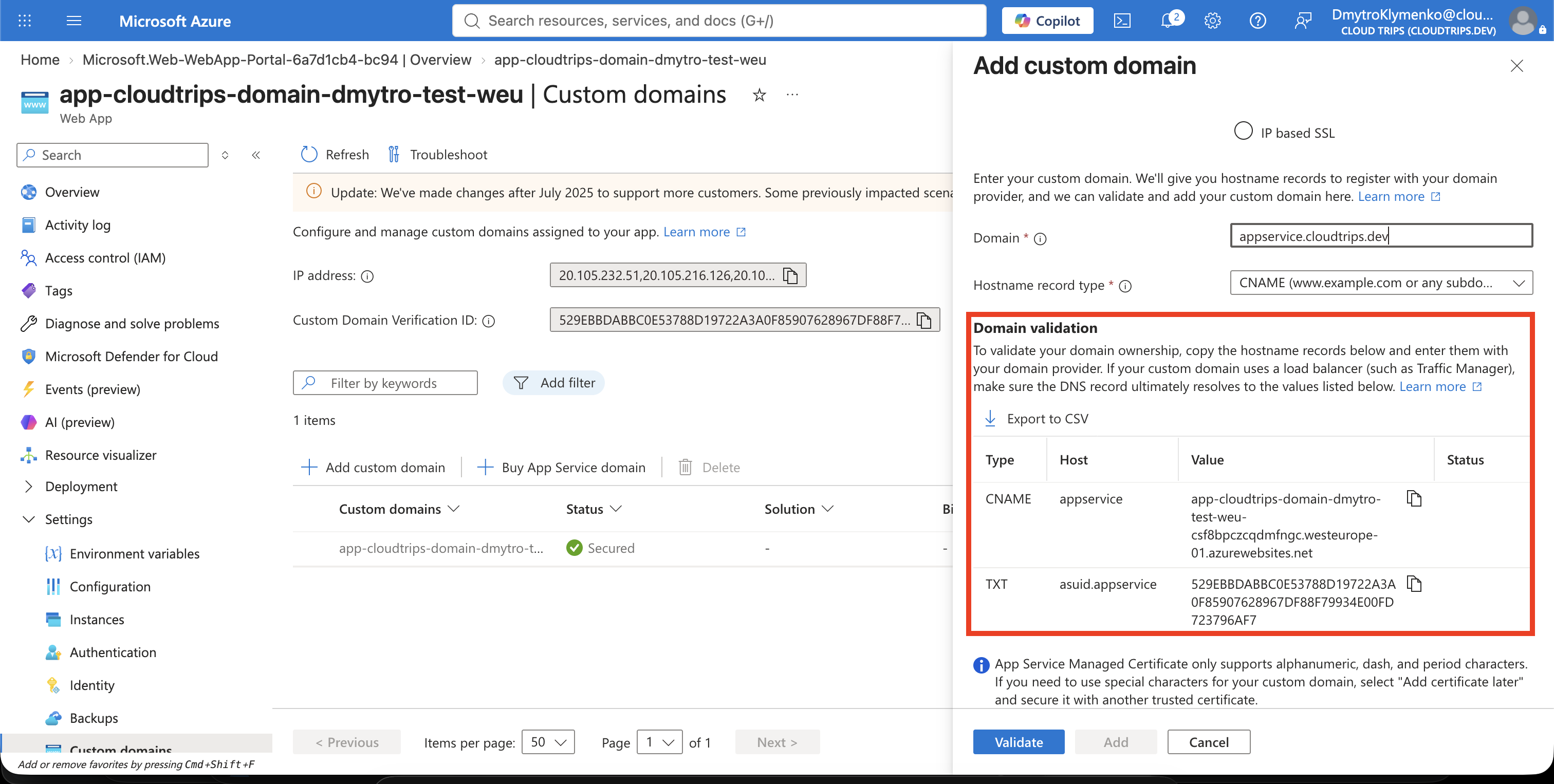Open the feedback icon in header

[x=1303, y=21]
